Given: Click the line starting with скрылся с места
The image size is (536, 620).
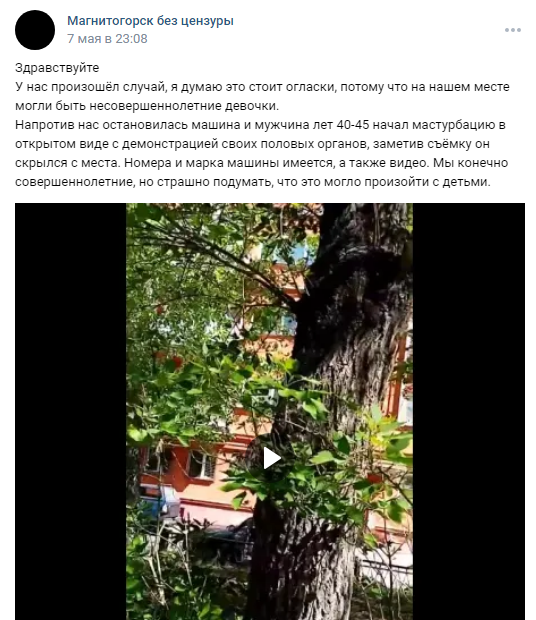Looking at the screenshot, I should pos(261,163).
